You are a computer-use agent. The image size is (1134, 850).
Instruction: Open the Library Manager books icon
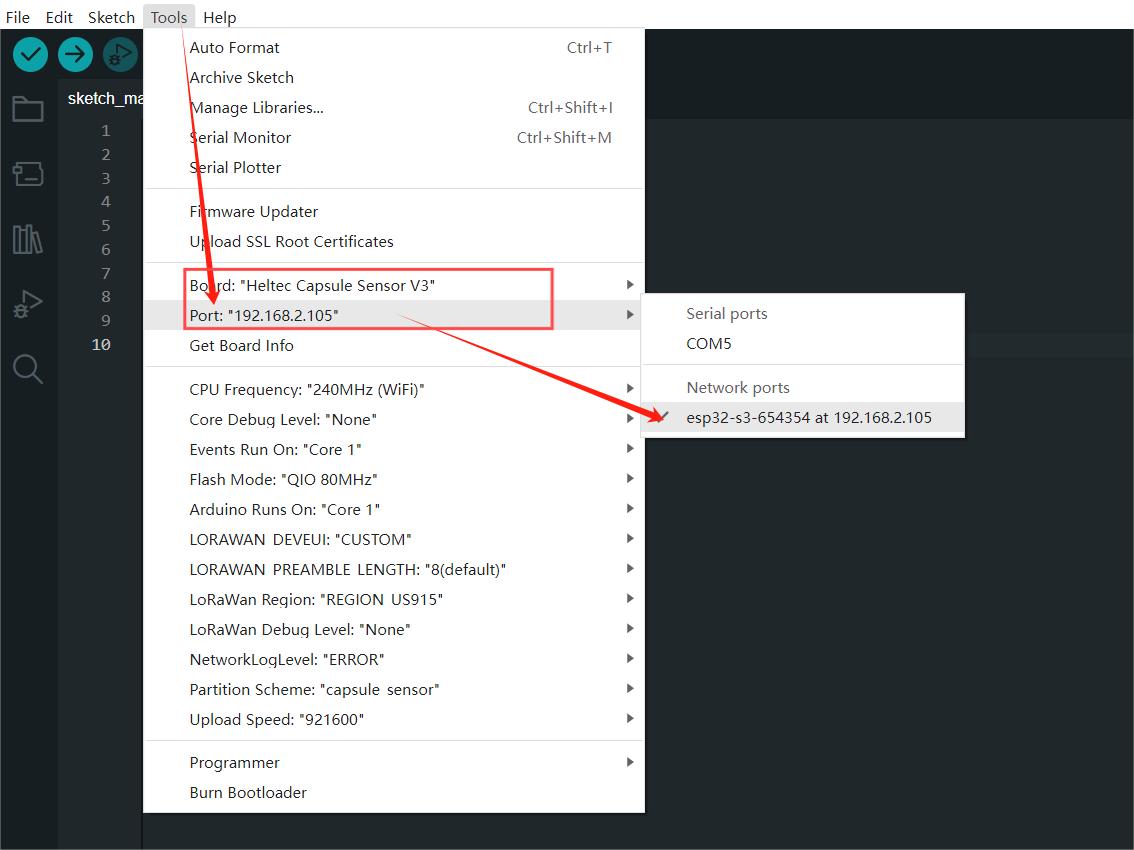27,240
